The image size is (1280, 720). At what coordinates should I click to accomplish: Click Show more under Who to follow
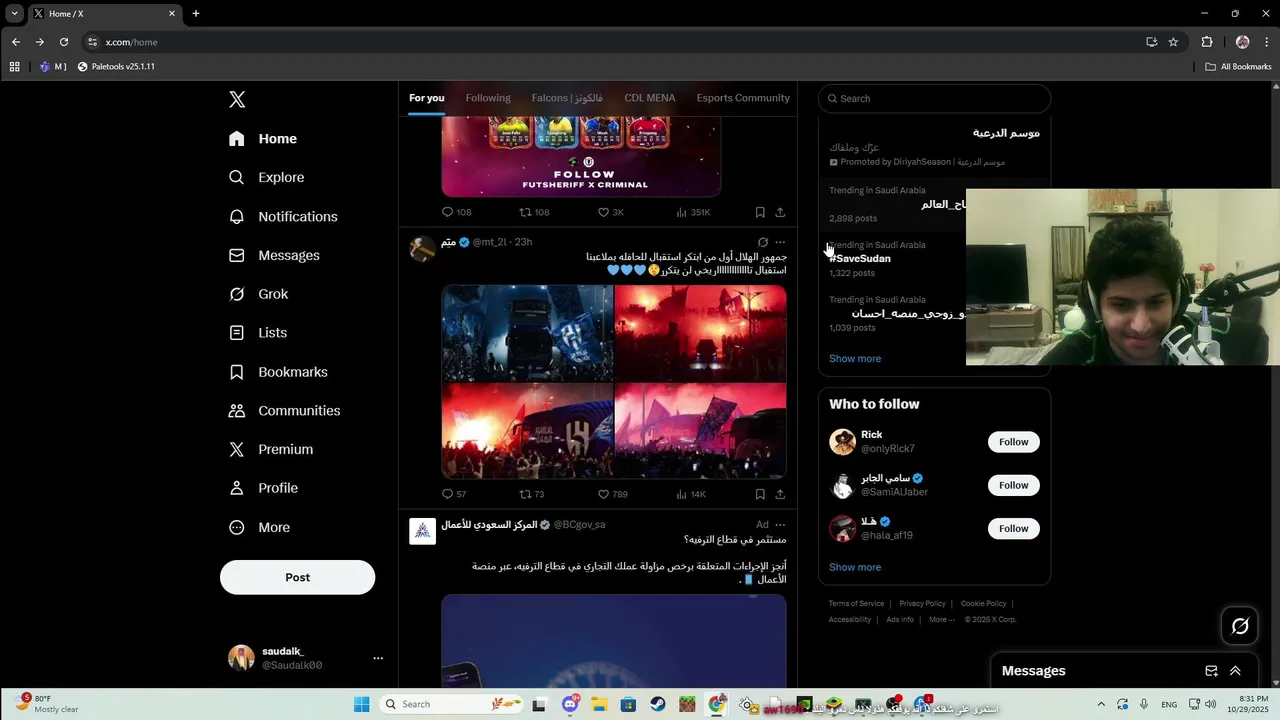(855, 567)
